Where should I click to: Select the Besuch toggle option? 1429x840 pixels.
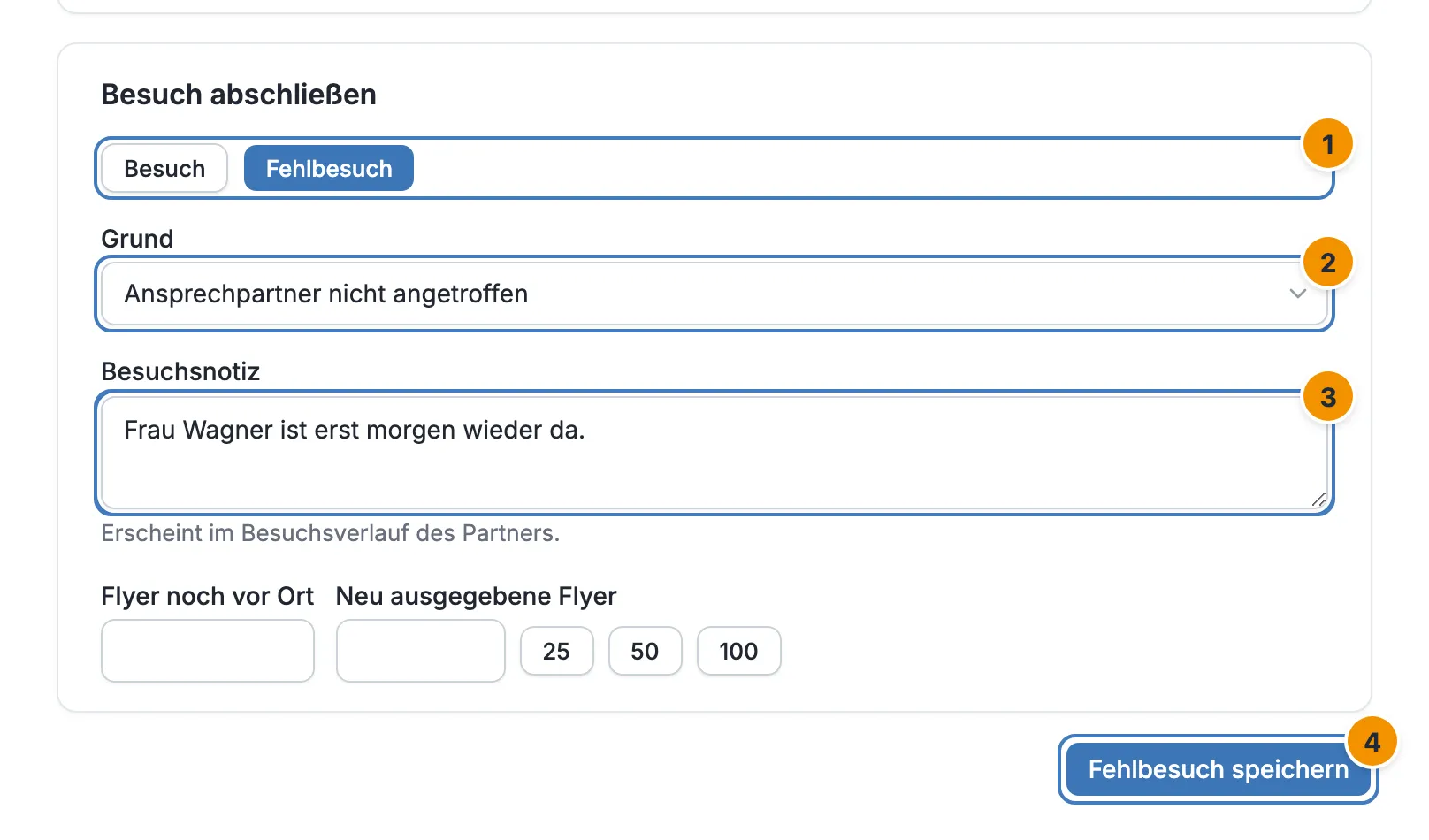click(x=164, y=168)
